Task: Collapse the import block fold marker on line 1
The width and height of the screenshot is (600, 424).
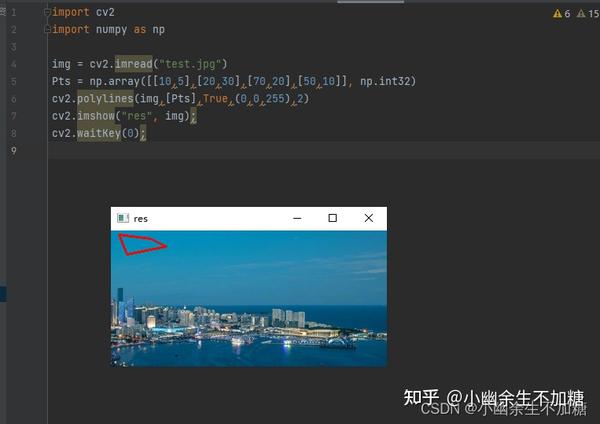Action: click(x=47, y=13)
